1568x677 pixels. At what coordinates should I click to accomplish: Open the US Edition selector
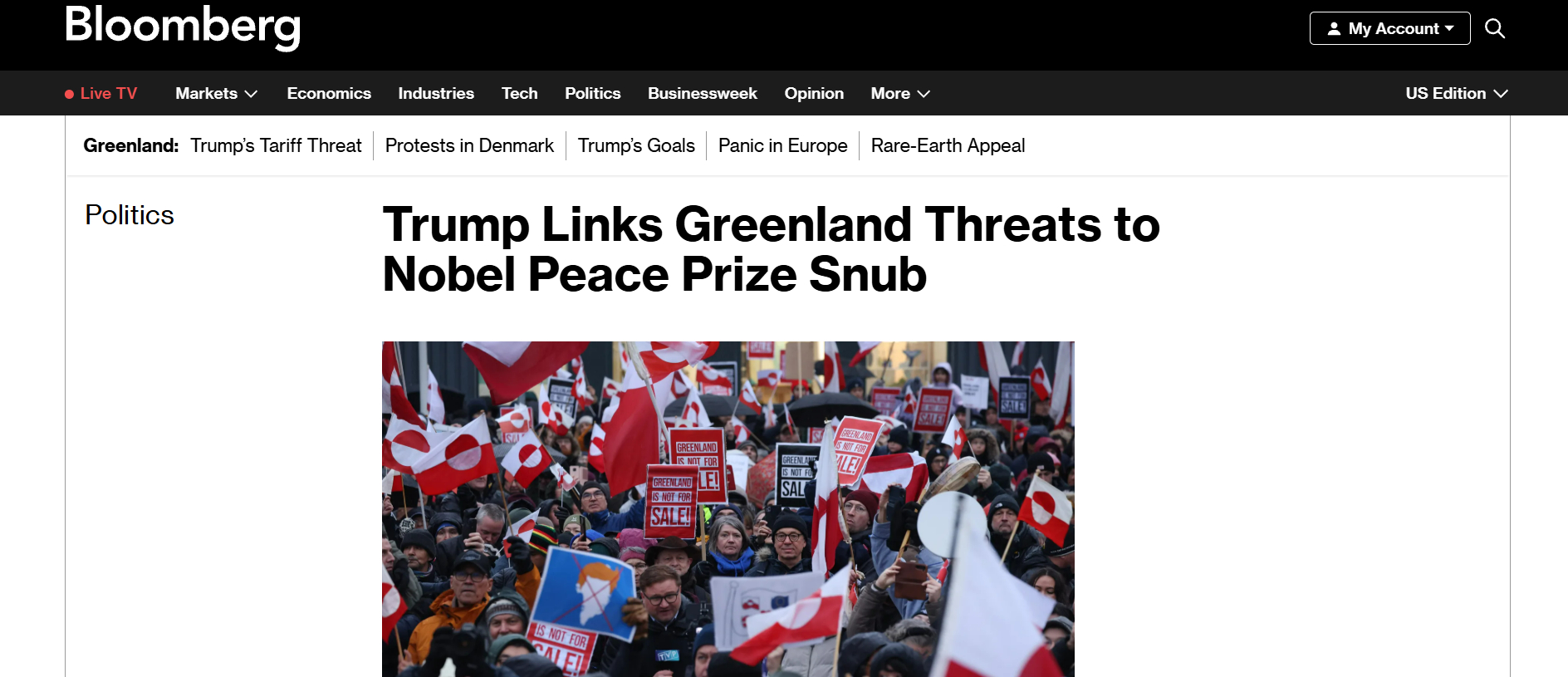click(x=1457, y=93)
